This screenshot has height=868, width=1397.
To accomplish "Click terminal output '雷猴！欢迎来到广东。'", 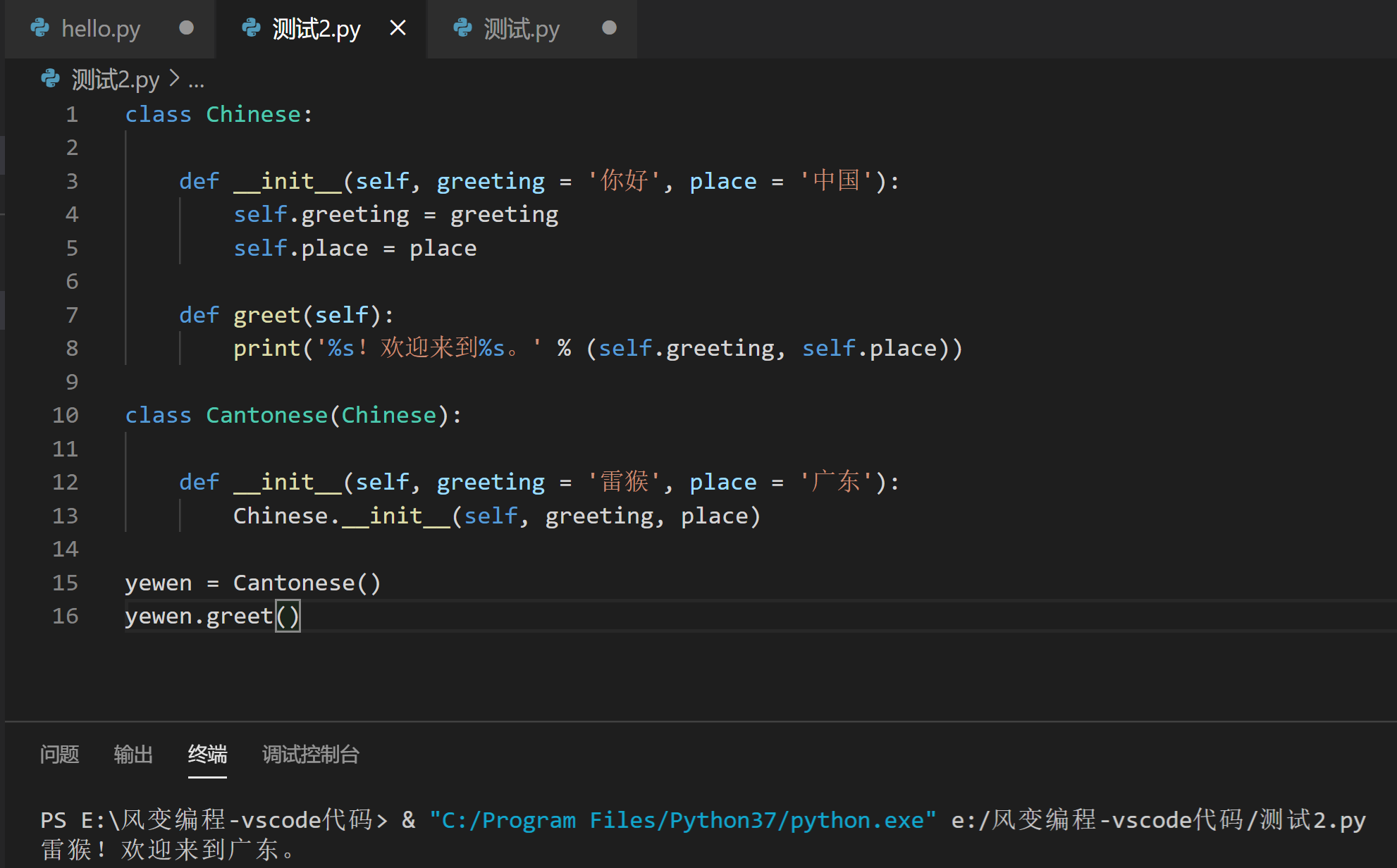I will tap(168, 850).
